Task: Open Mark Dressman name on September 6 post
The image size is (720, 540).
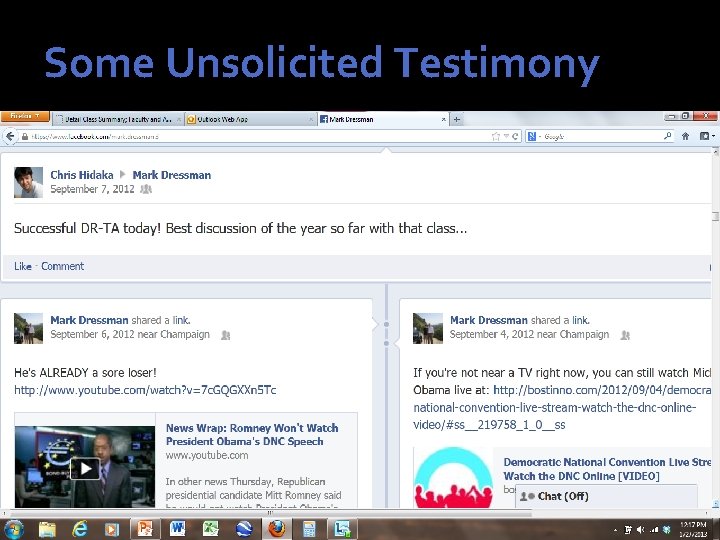Action: (x=89, y=320)
